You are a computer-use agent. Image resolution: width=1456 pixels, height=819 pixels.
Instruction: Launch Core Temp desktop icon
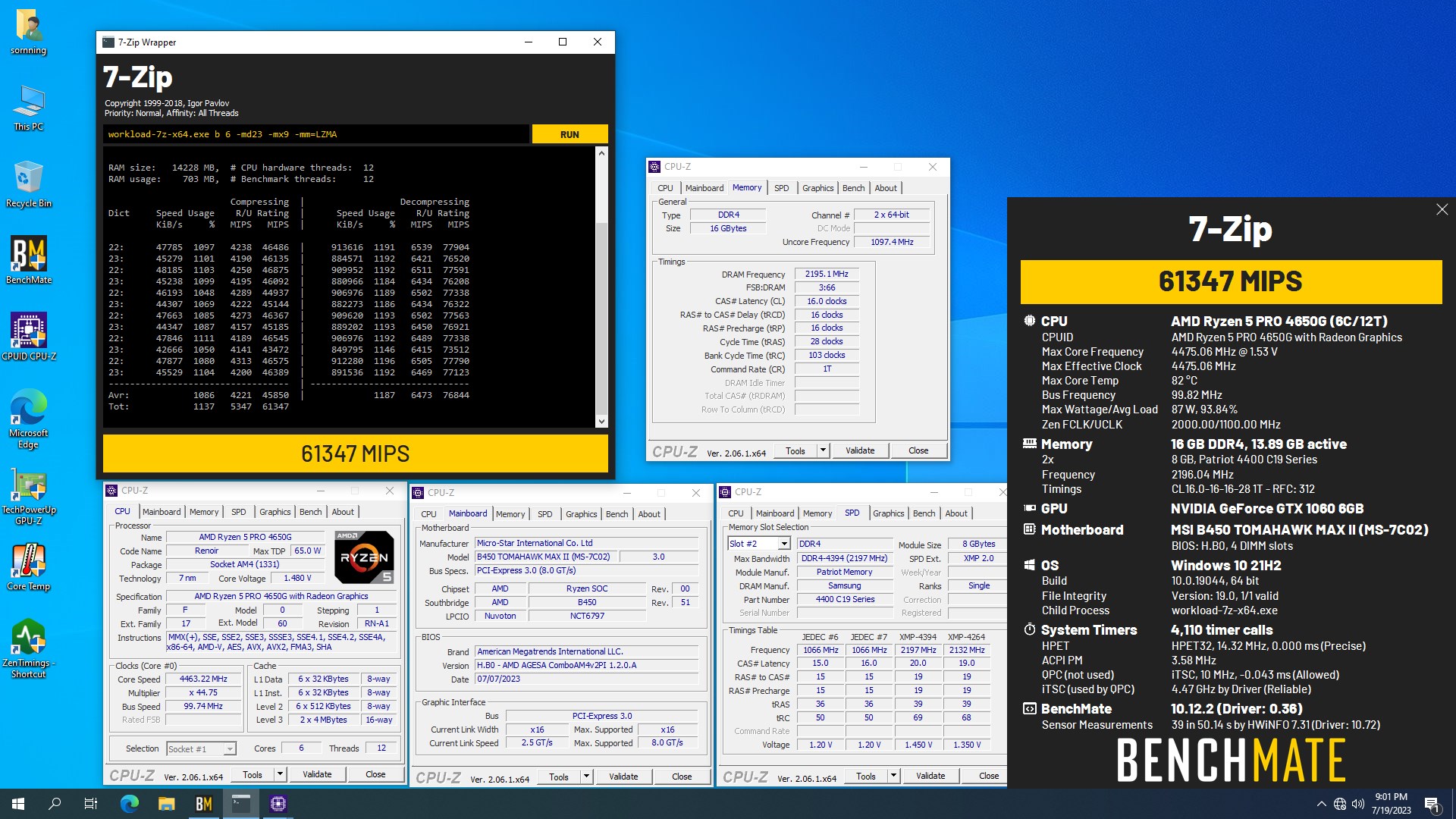(28, 567)
